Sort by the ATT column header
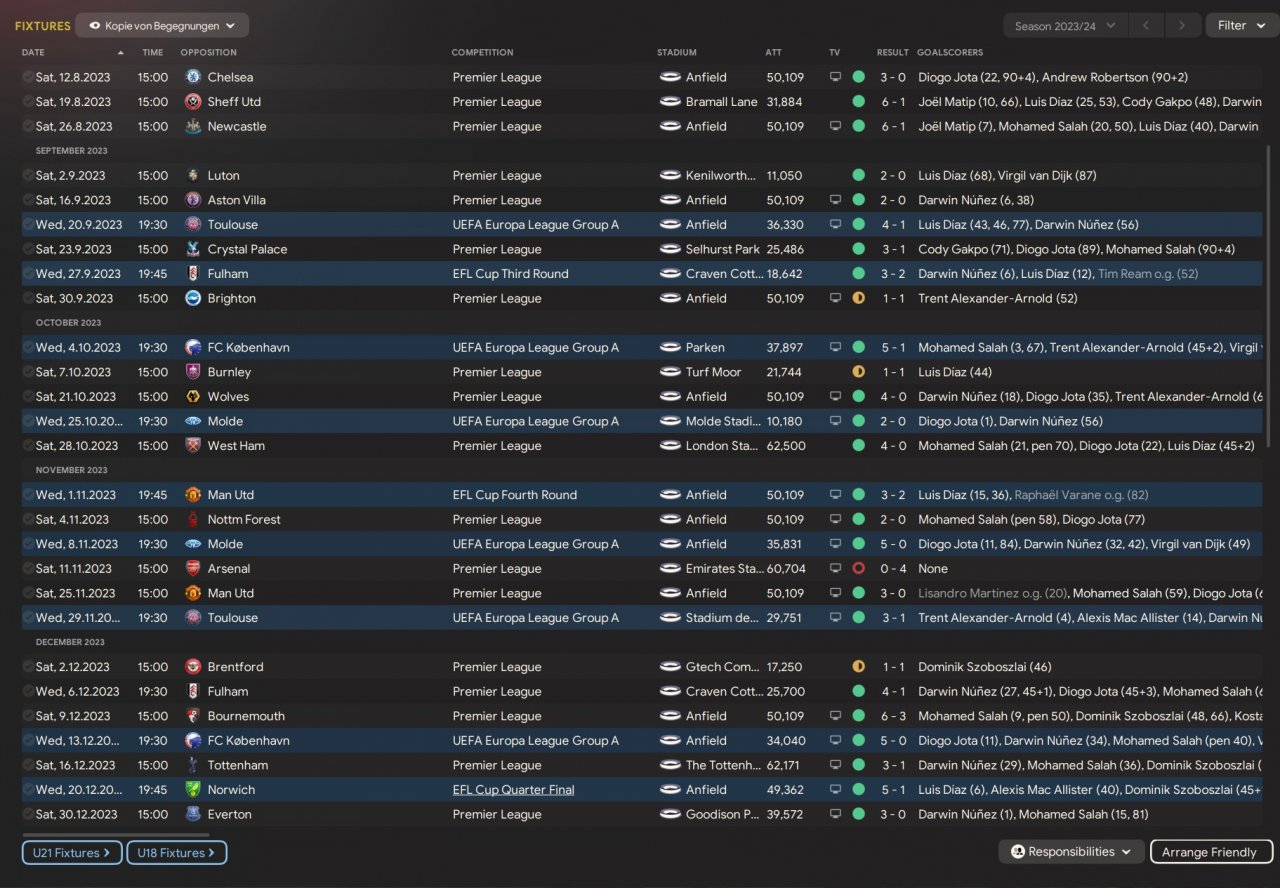The height and width of the screenshot is (888, 1280). pos(774,52)
